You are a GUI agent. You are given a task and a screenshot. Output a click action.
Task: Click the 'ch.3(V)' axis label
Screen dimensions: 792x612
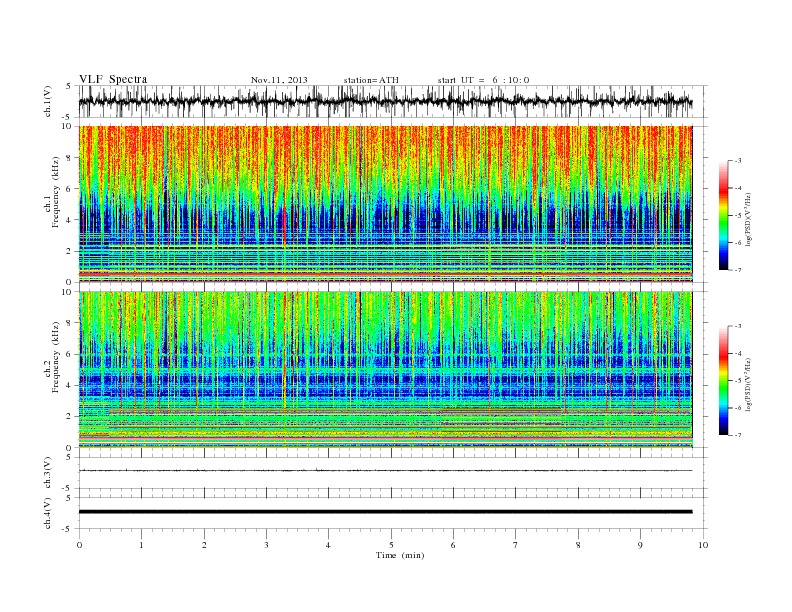point(48,473)
